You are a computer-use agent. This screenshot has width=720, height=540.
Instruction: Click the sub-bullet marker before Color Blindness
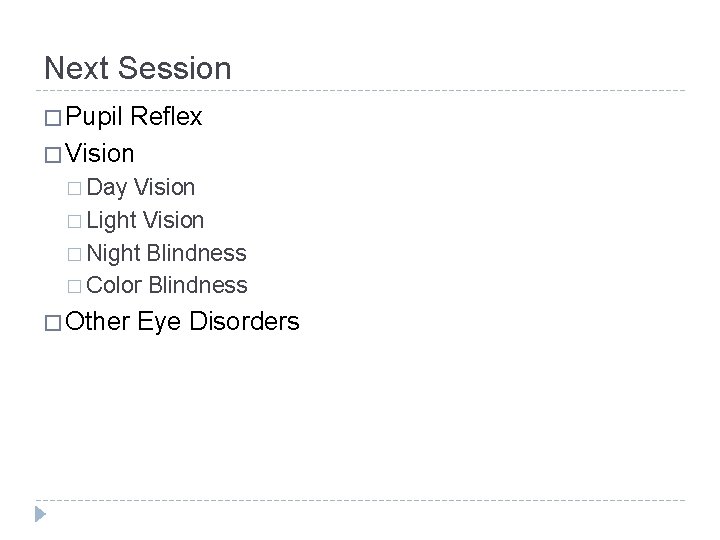[x=76, y=285]
